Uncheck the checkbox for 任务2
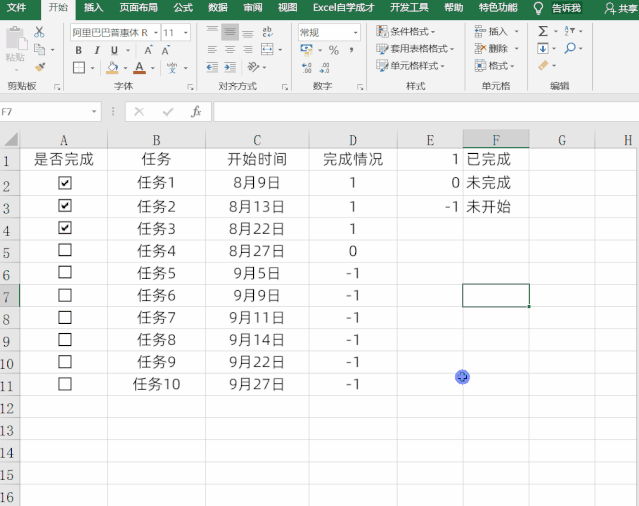 point(65,205)
